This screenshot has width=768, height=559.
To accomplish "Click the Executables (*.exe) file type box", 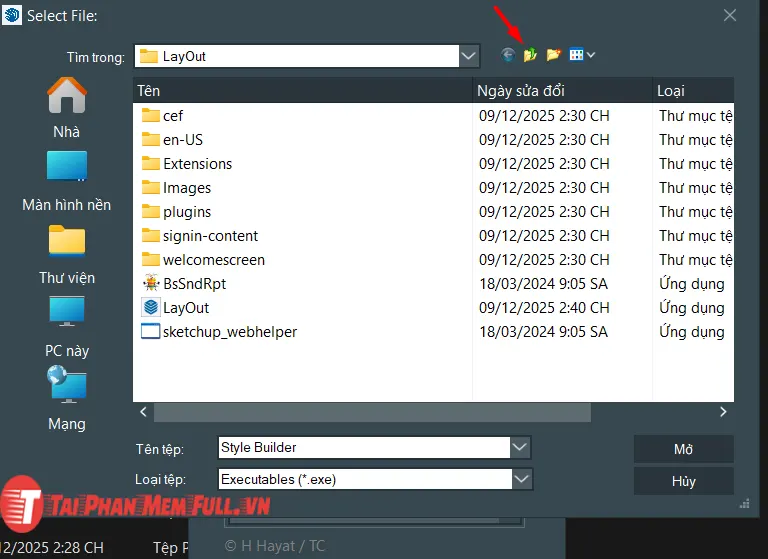I will point(365,479).
